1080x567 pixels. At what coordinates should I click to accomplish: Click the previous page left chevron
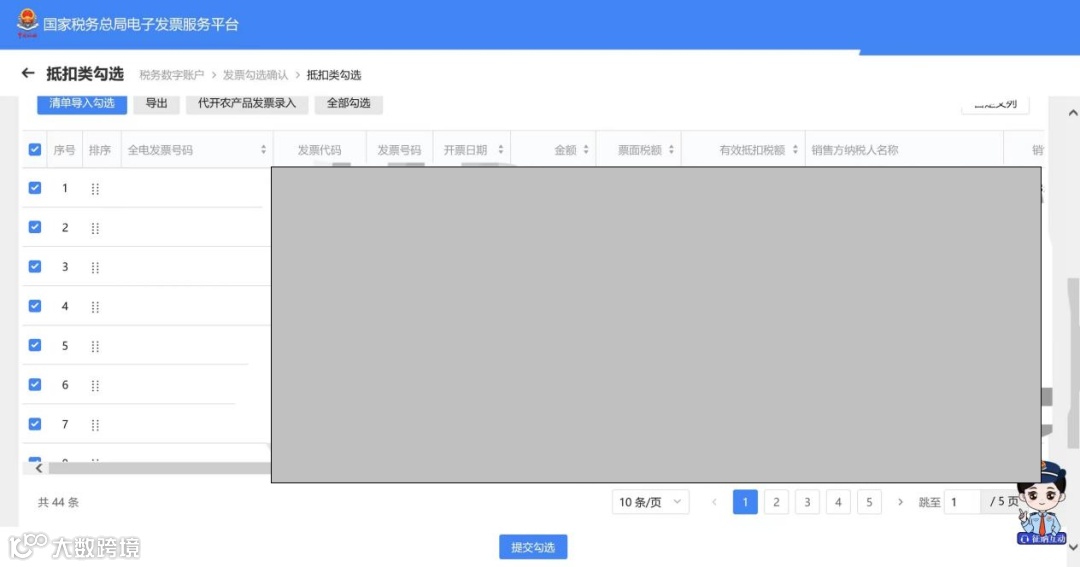pos(714,502)
